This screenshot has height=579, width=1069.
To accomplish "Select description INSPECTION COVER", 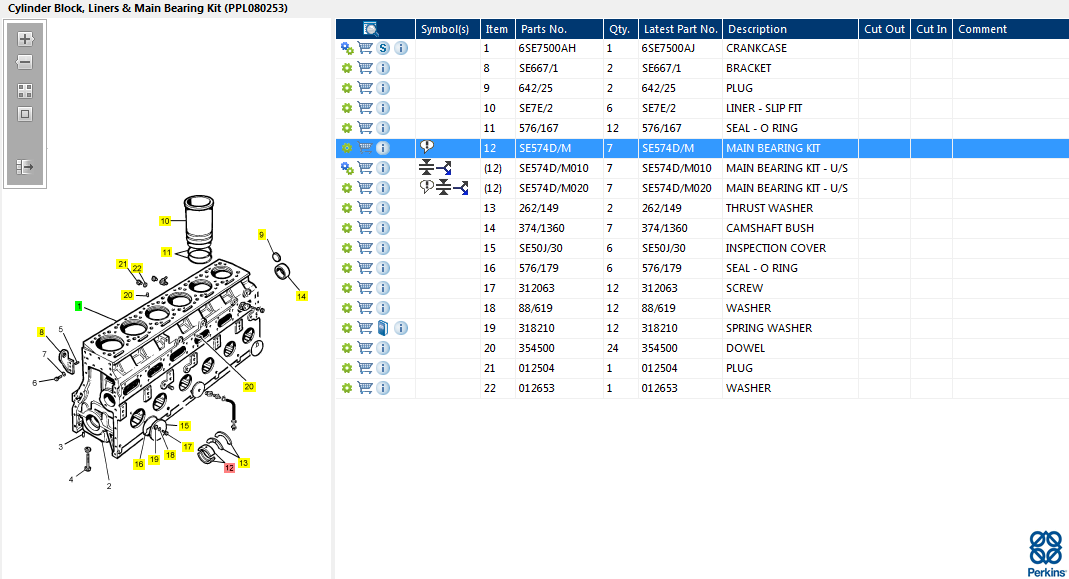I will 776,248.
